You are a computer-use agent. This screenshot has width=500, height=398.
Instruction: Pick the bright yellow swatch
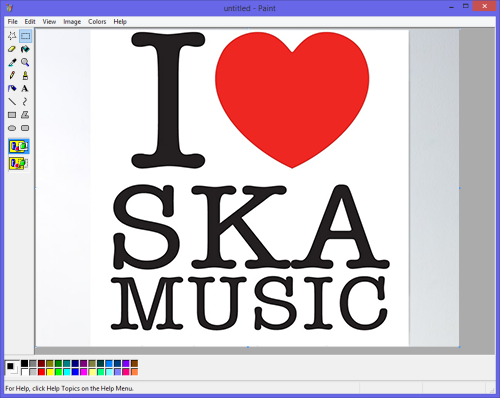point(50,372)
